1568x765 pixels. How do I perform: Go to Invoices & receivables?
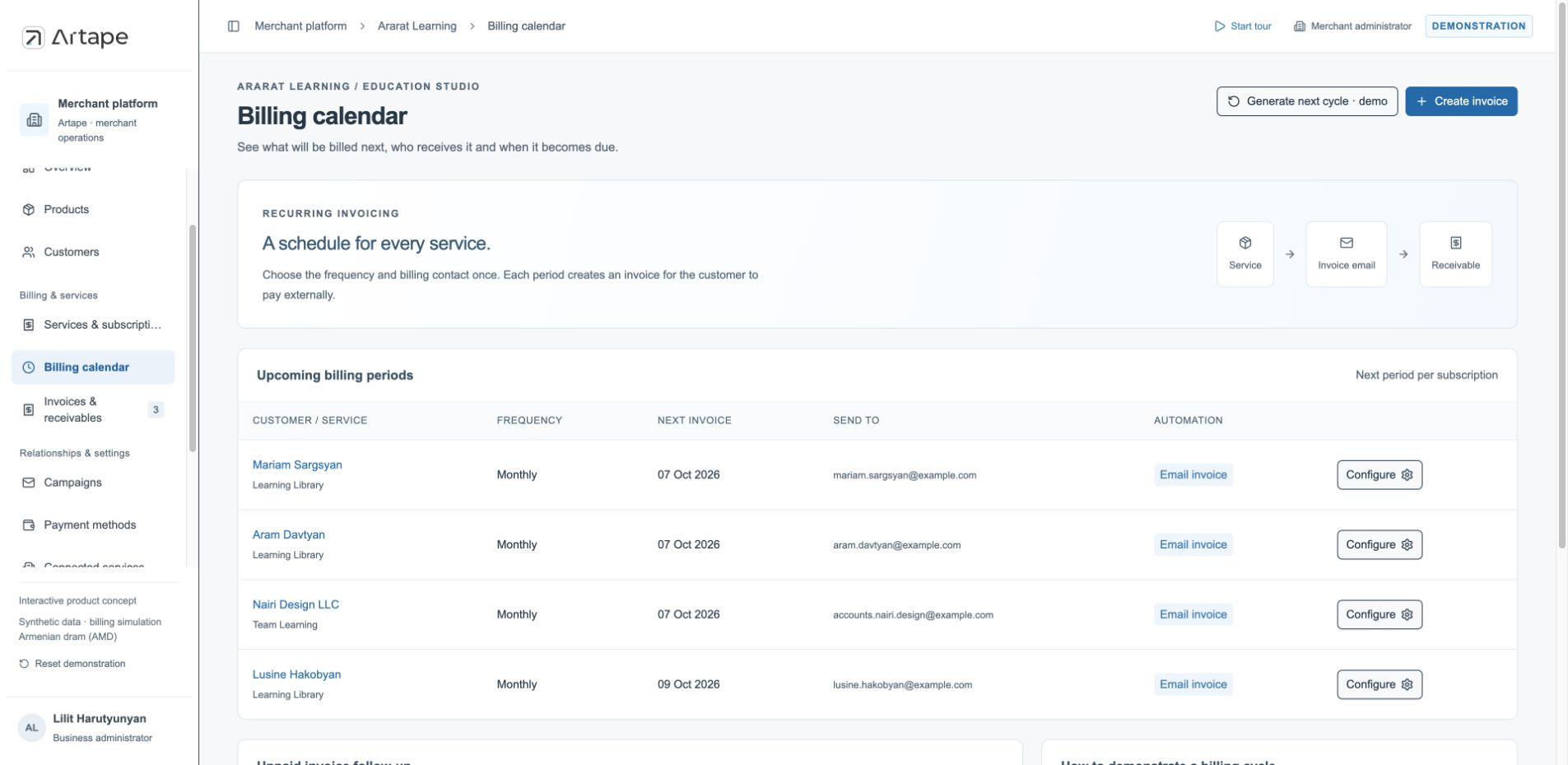point(93,410)
